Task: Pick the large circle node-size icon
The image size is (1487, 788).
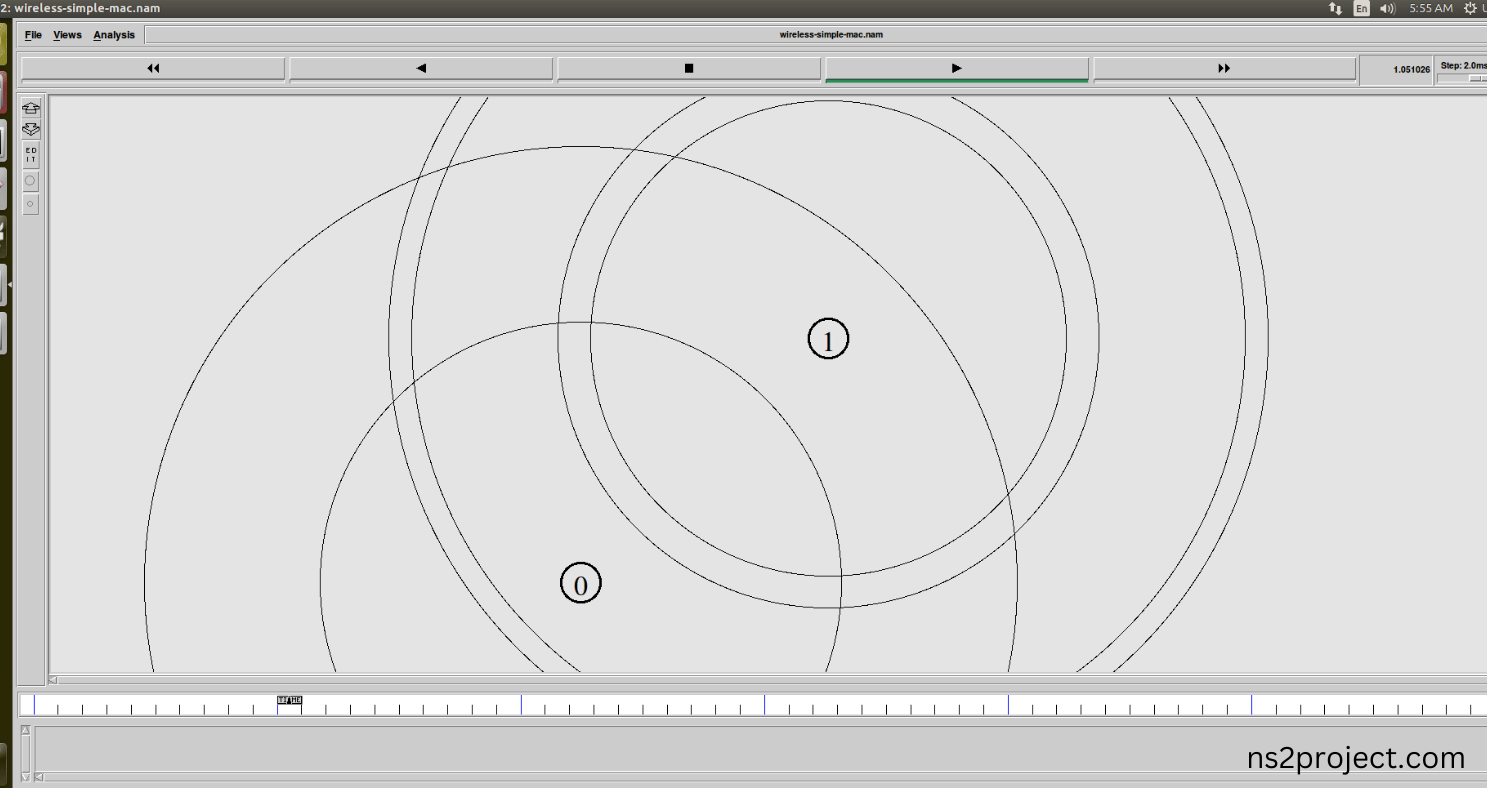Action: pyautogui.click(x=31, y=181)
